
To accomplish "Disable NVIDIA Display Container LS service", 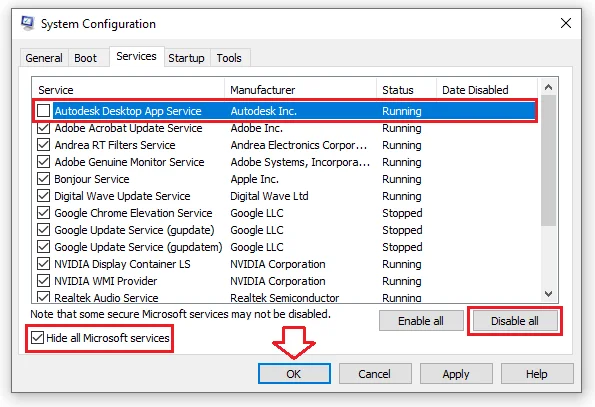I will click(43, 264).
